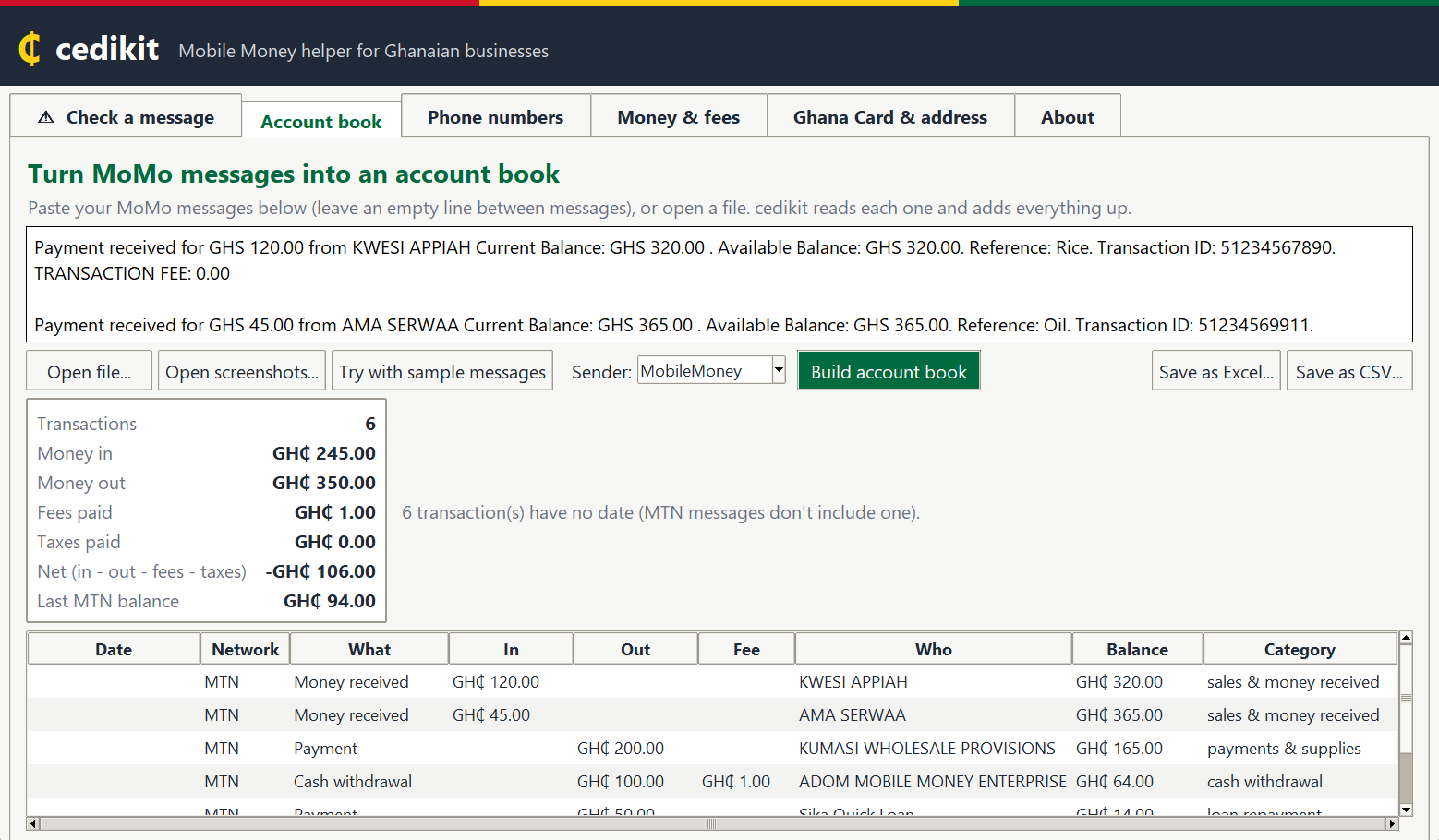
Task: Click the Fees paid label
Action: tap(75, 512)
